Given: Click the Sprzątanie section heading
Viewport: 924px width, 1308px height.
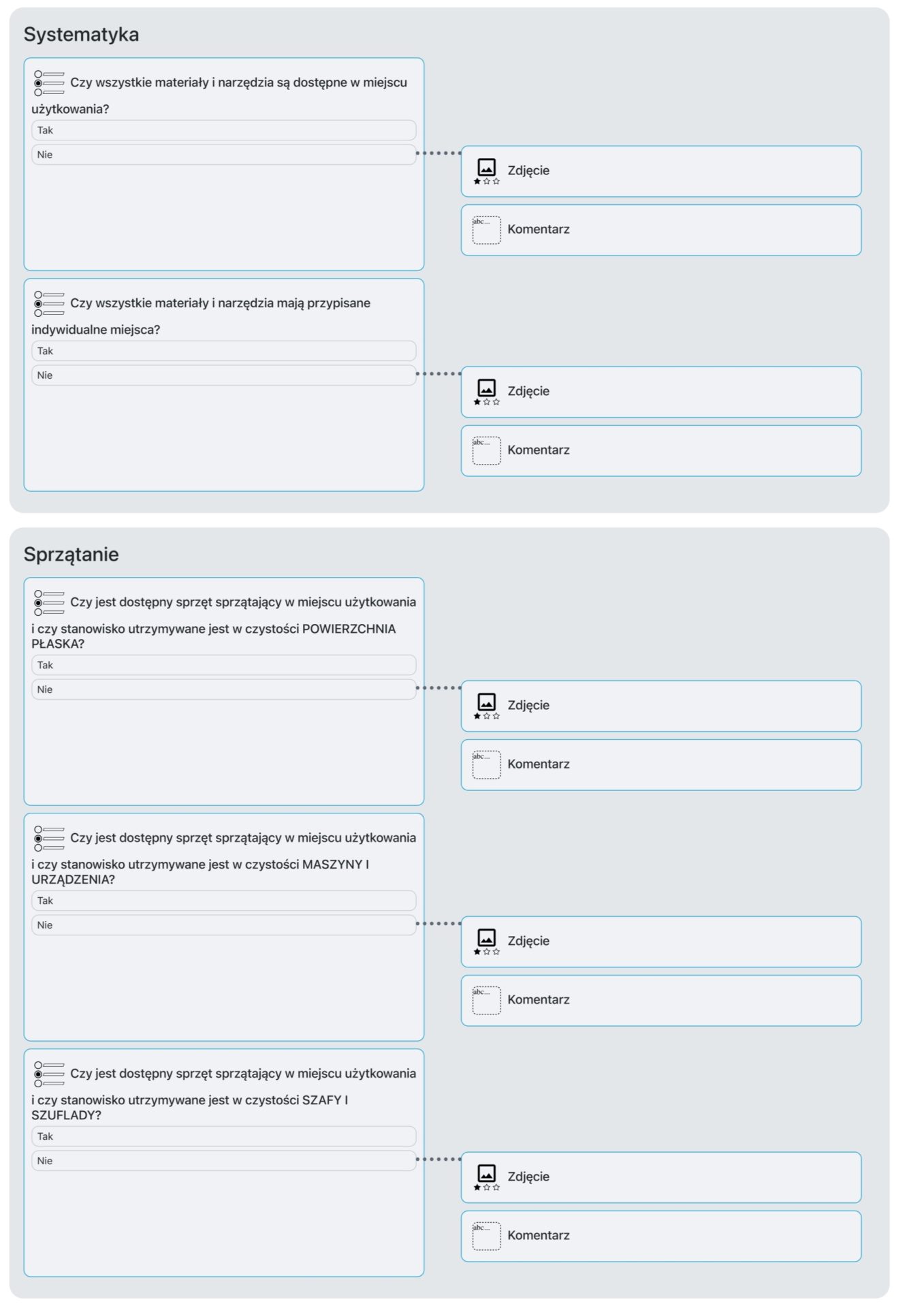Looking at the screenshot, I should 71,555.
